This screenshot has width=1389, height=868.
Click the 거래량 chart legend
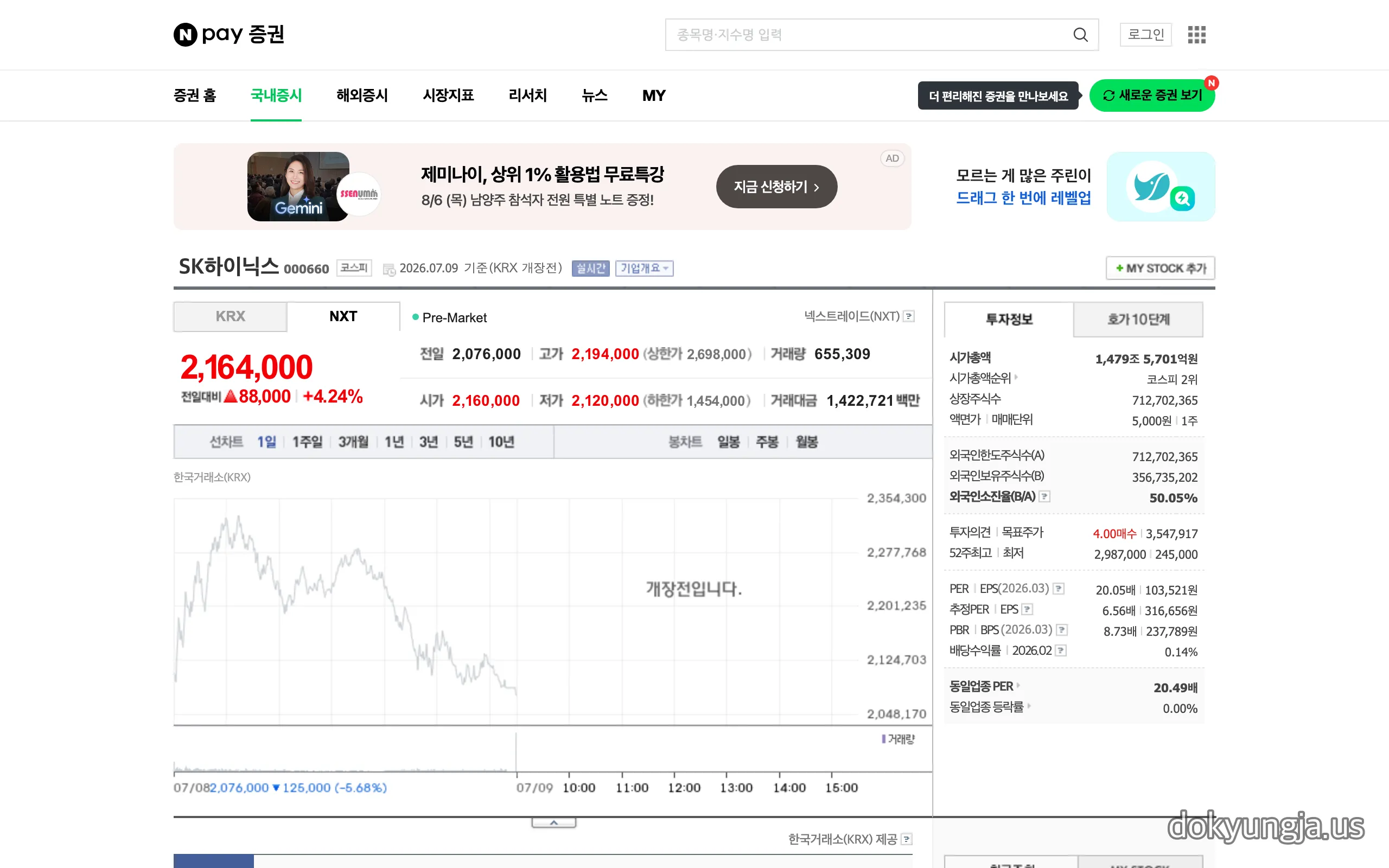pyautogui.click(x=899, y=739)
